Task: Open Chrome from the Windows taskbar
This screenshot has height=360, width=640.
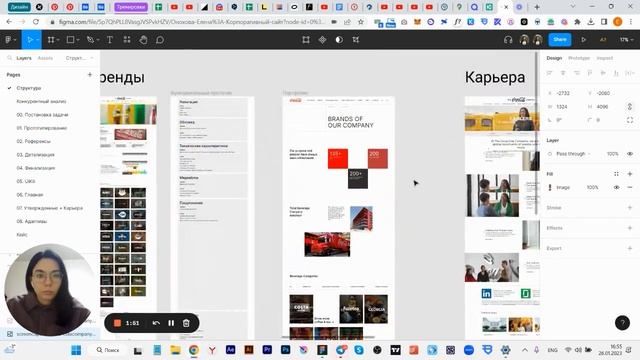Action: pyautogui.click(x=193, y=350)
